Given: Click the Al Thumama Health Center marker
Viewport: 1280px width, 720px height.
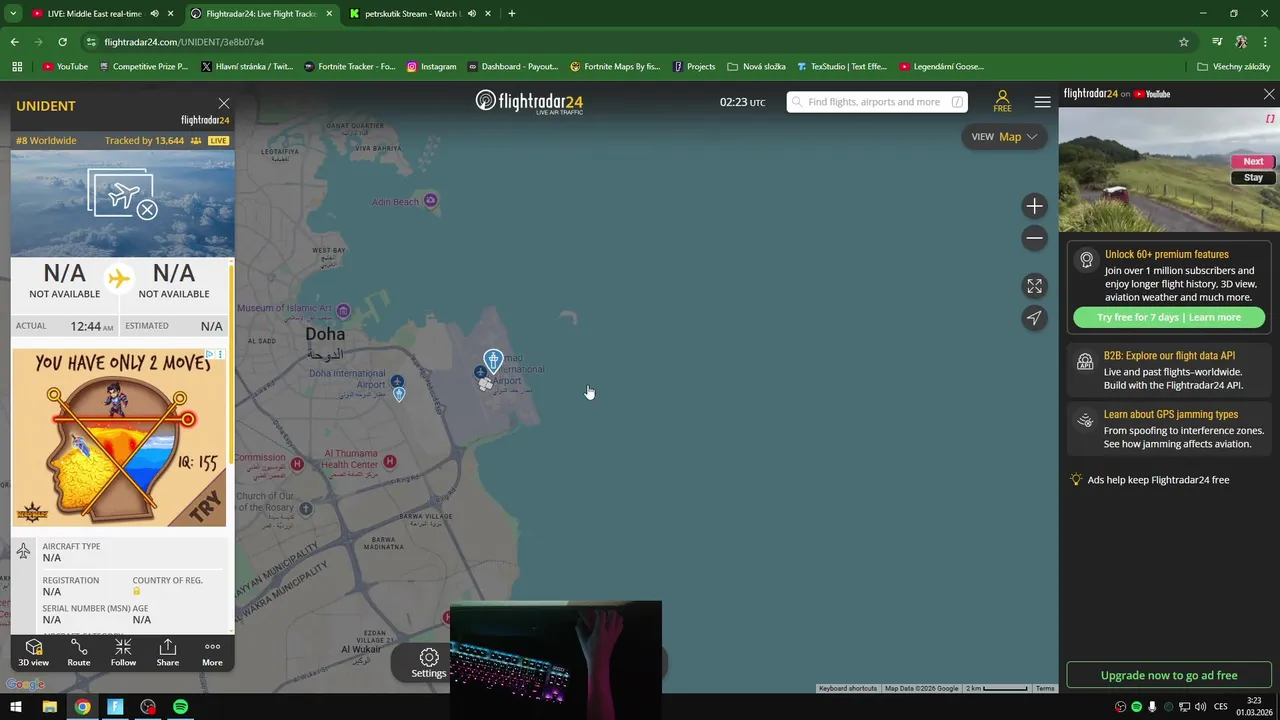Looking at the screenshot, I should pos(390,461).
